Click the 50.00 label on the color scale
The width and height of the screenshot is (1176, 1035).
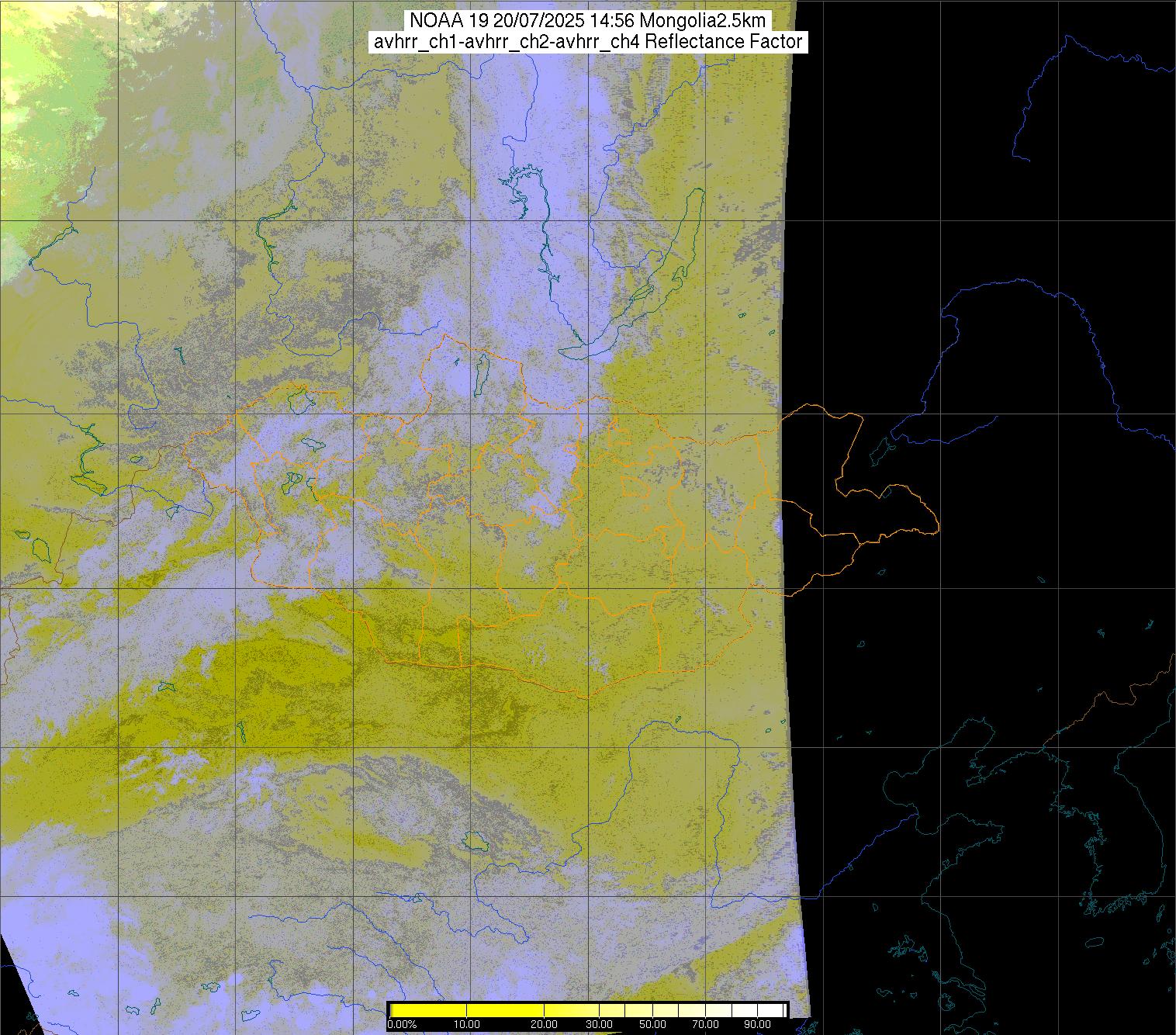652,1024
